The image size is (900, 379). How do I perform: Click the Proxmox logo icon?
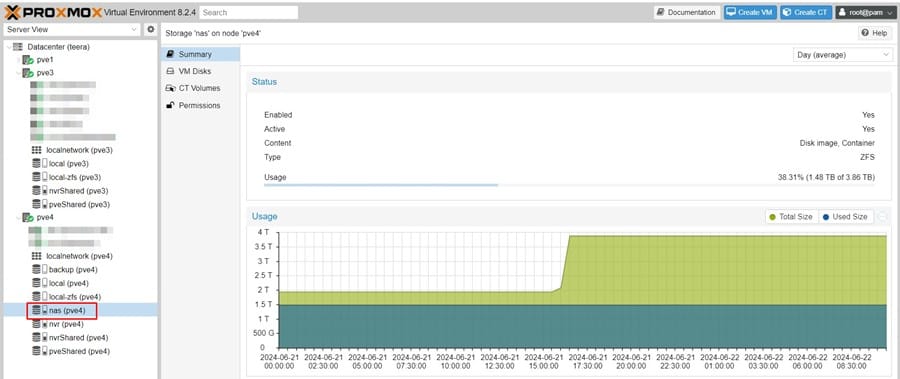pyautogui.click(x=13, y=12)
